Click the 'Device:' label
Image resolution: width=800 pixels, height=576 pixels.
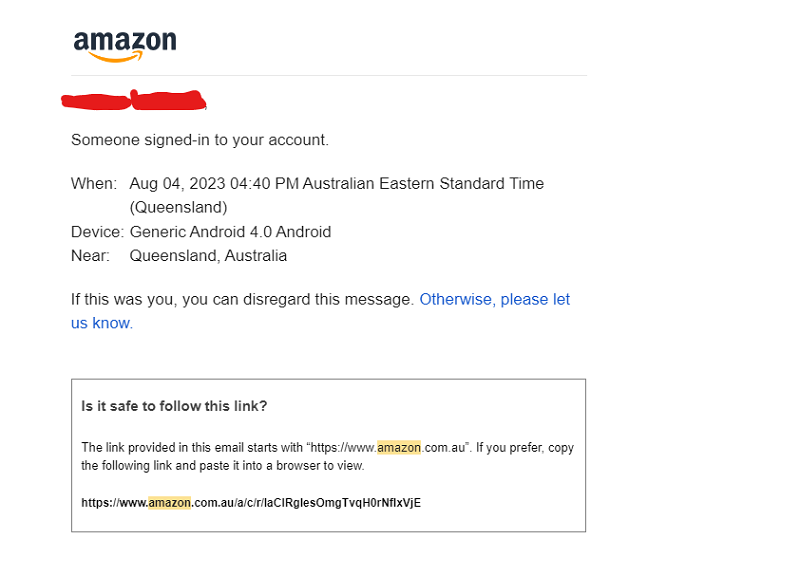tap(97, 232)
